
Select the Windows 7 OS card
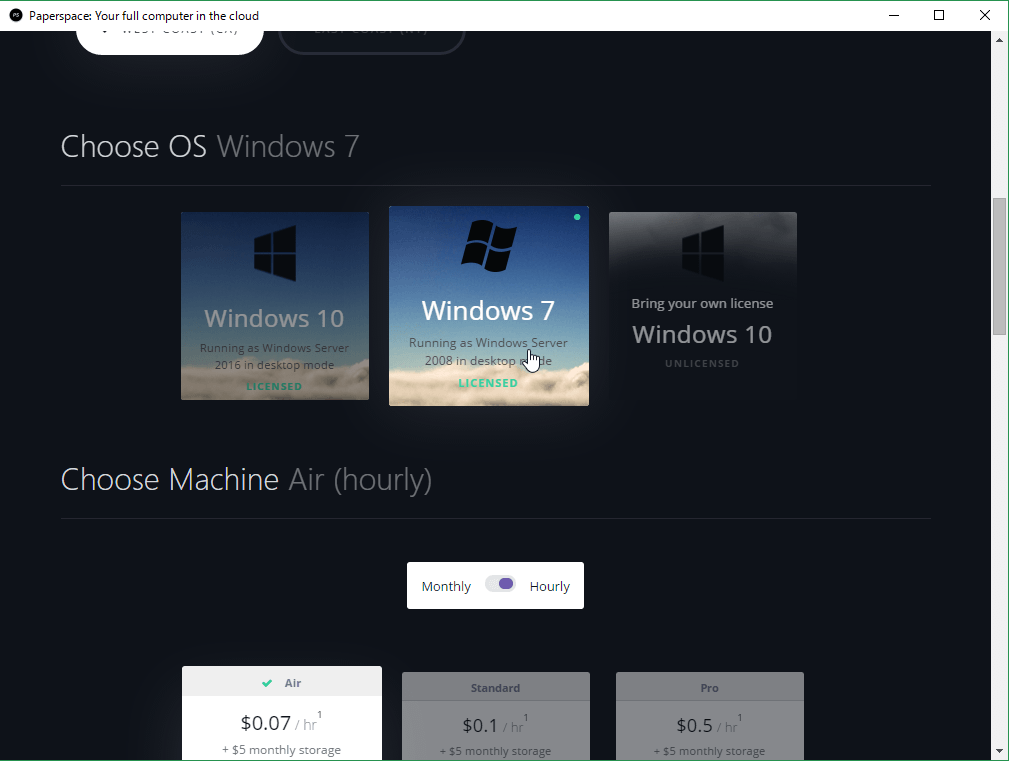point(488,306)
